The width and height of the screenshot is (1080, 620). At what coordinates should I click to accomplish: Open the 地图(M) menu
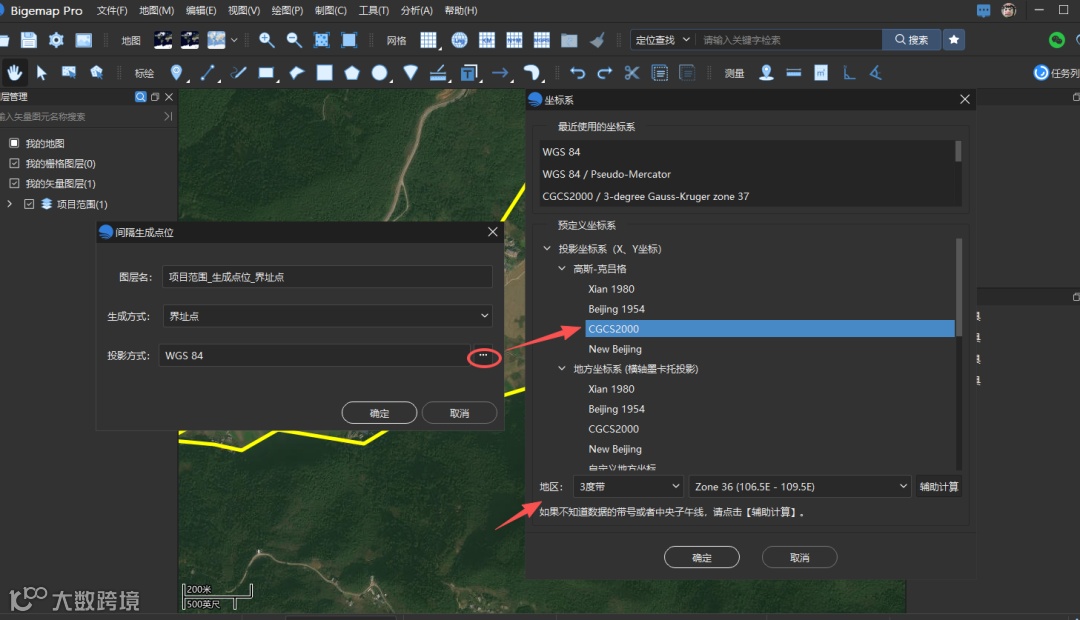coord(156,10)
